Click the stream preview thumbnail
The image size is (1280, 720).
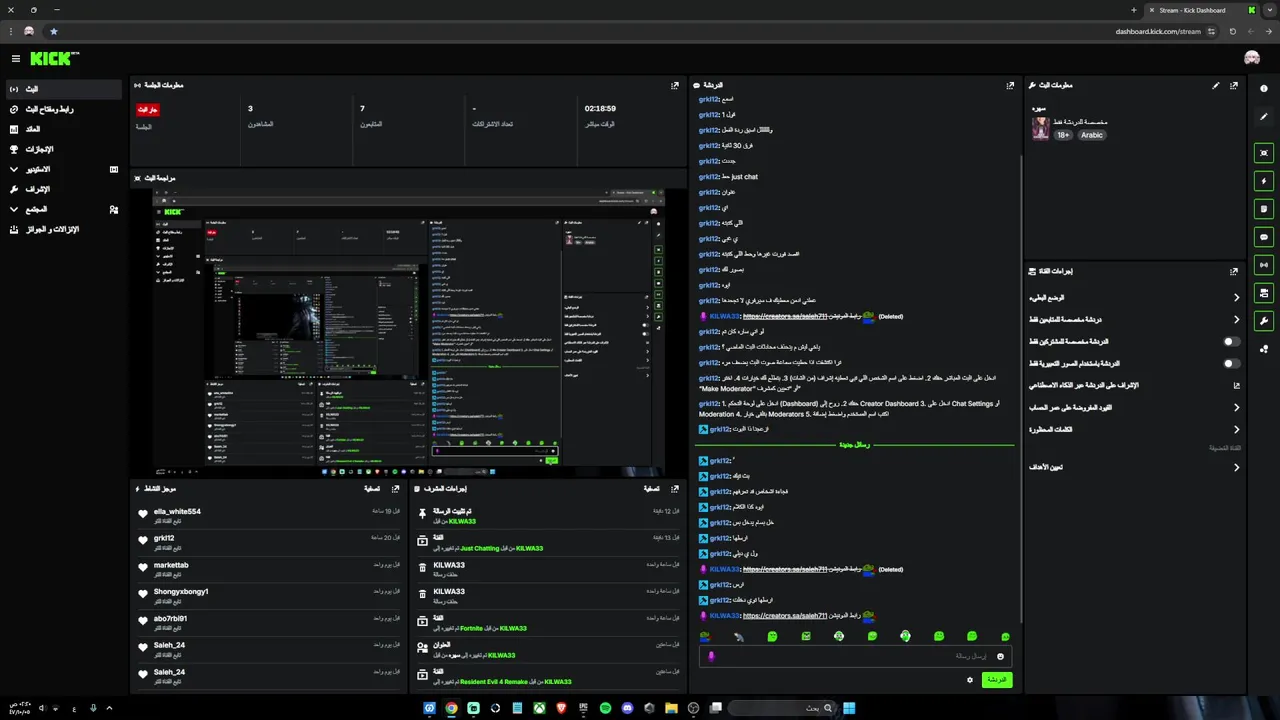click(x=408, y=331)
